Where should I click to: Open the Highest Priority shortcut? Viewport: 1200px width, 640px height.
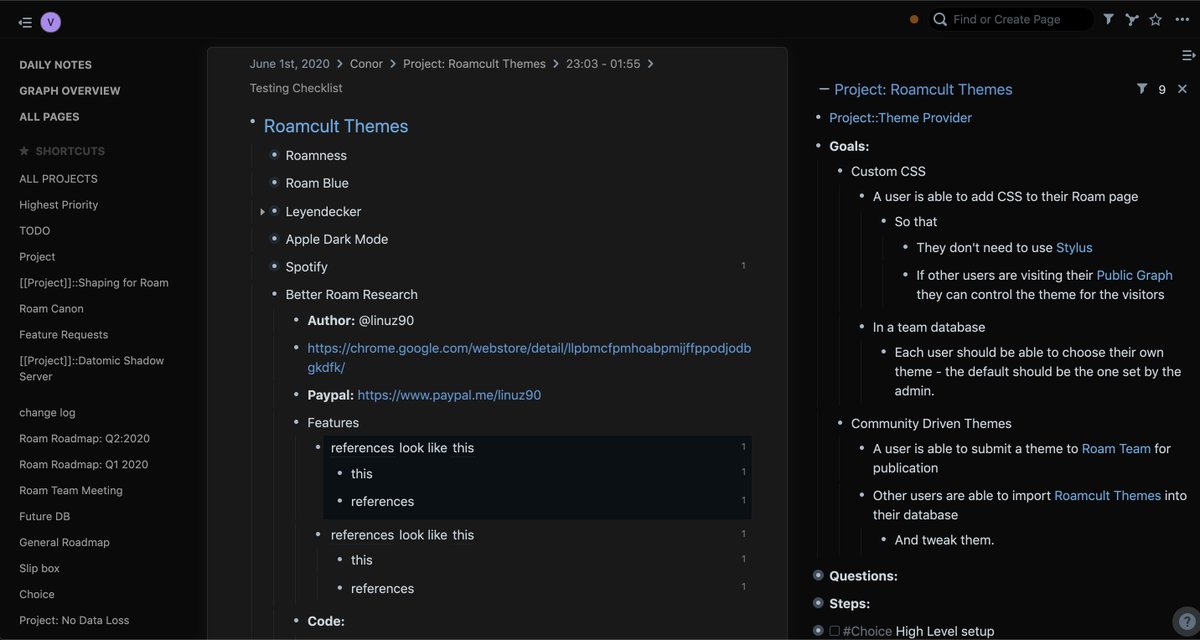59,205
